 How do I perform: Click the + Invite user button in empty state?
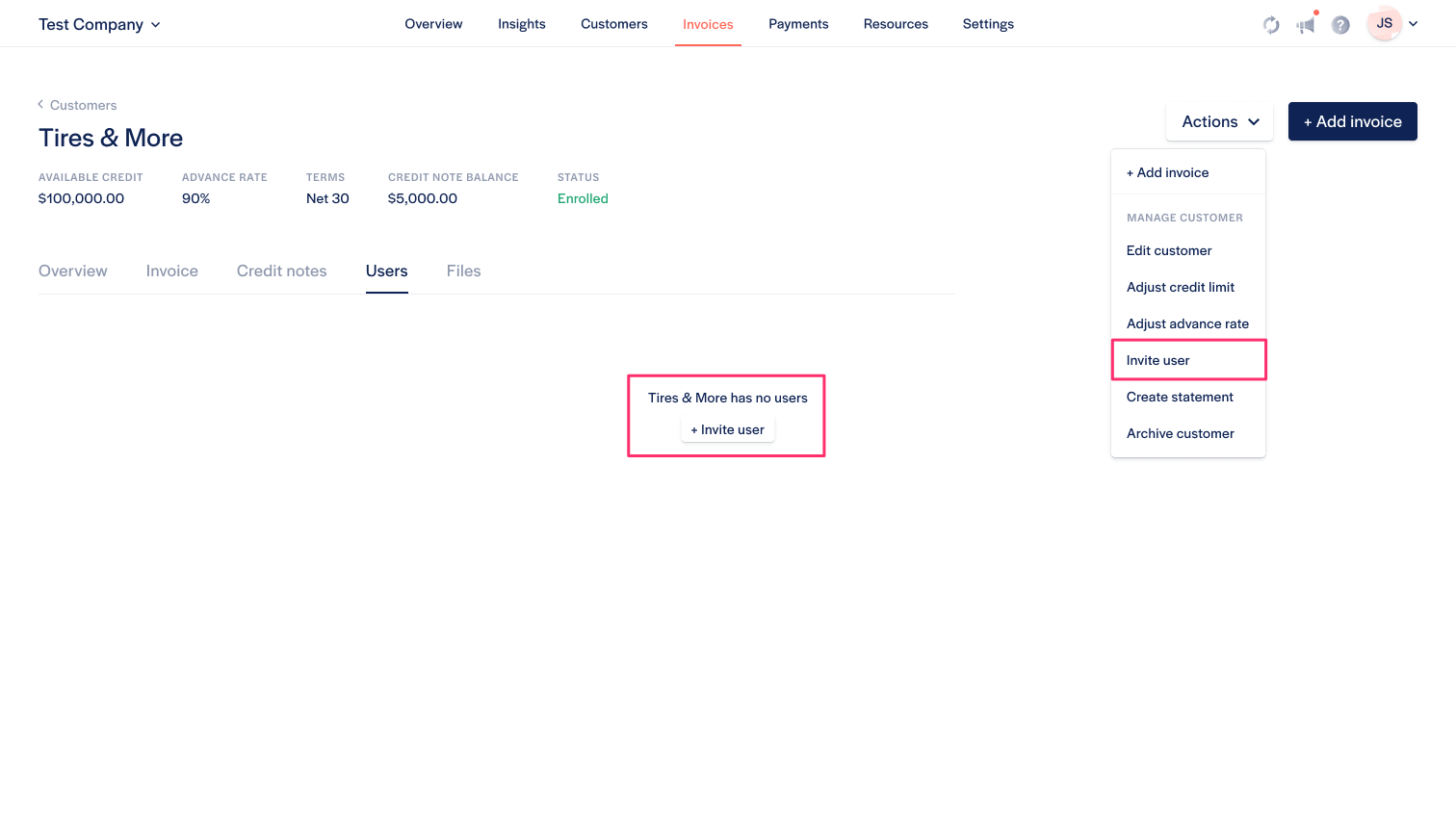pos(727,430)
